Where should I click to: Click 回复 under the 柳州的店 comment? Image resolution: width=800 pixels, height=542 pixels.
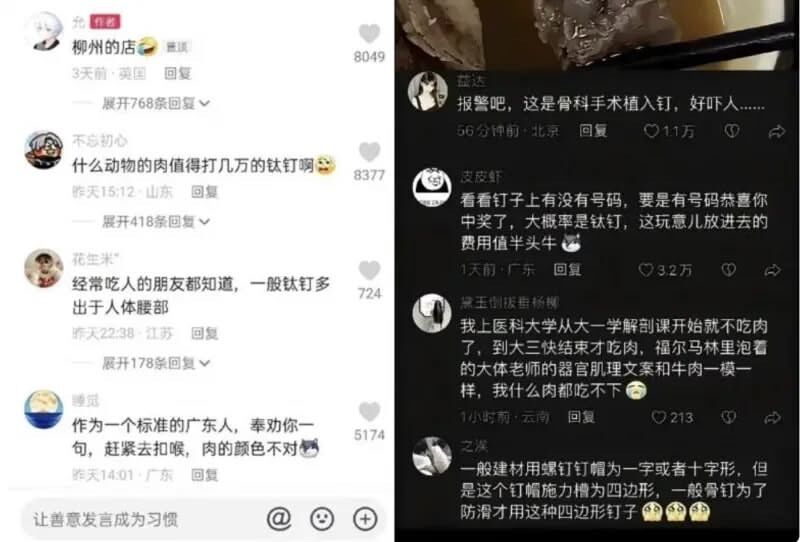(x=178, y=73)
